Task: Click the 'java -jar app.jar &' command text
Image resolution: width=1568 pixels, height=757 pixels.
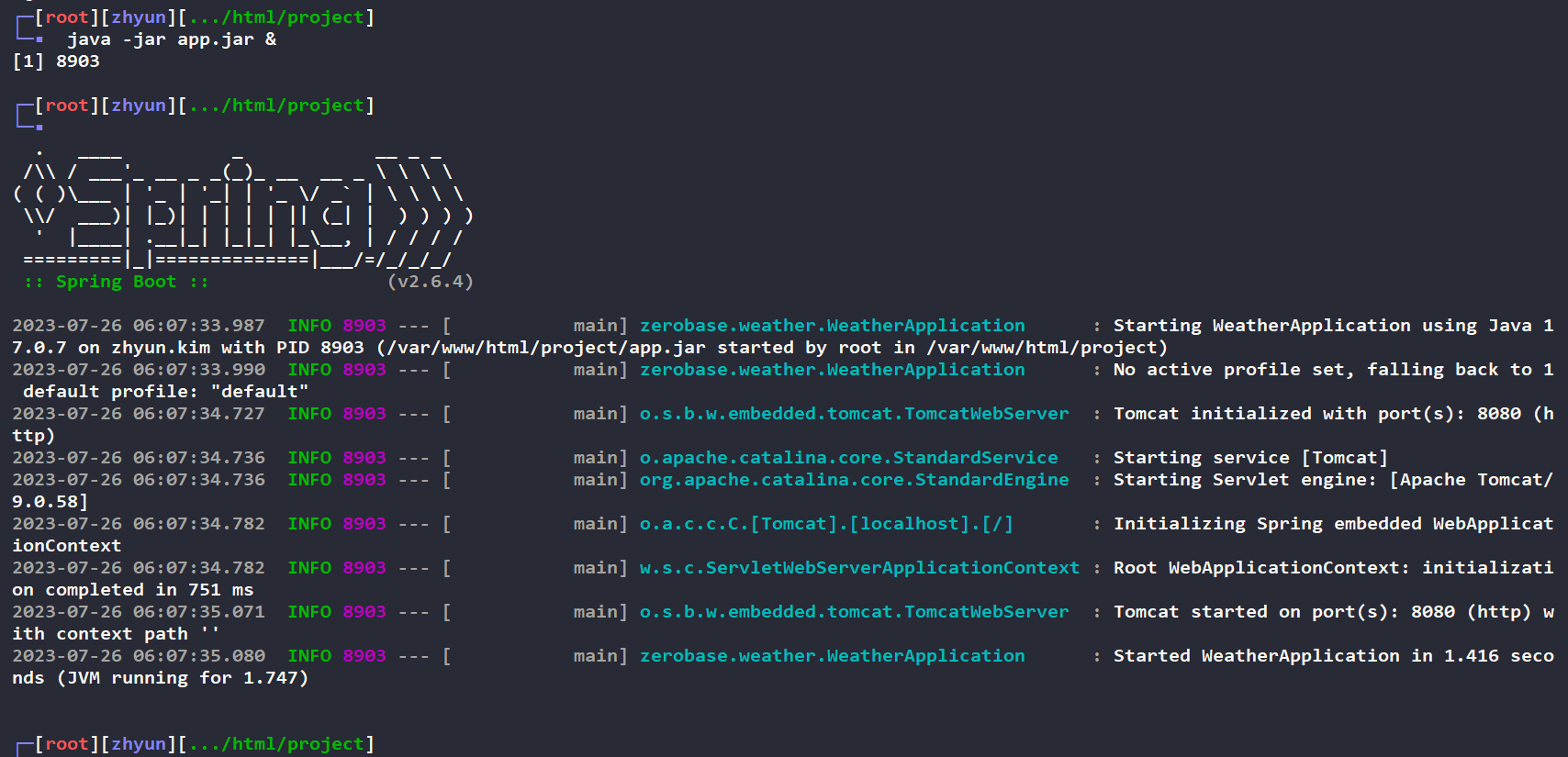Action: tap(172, 39)
